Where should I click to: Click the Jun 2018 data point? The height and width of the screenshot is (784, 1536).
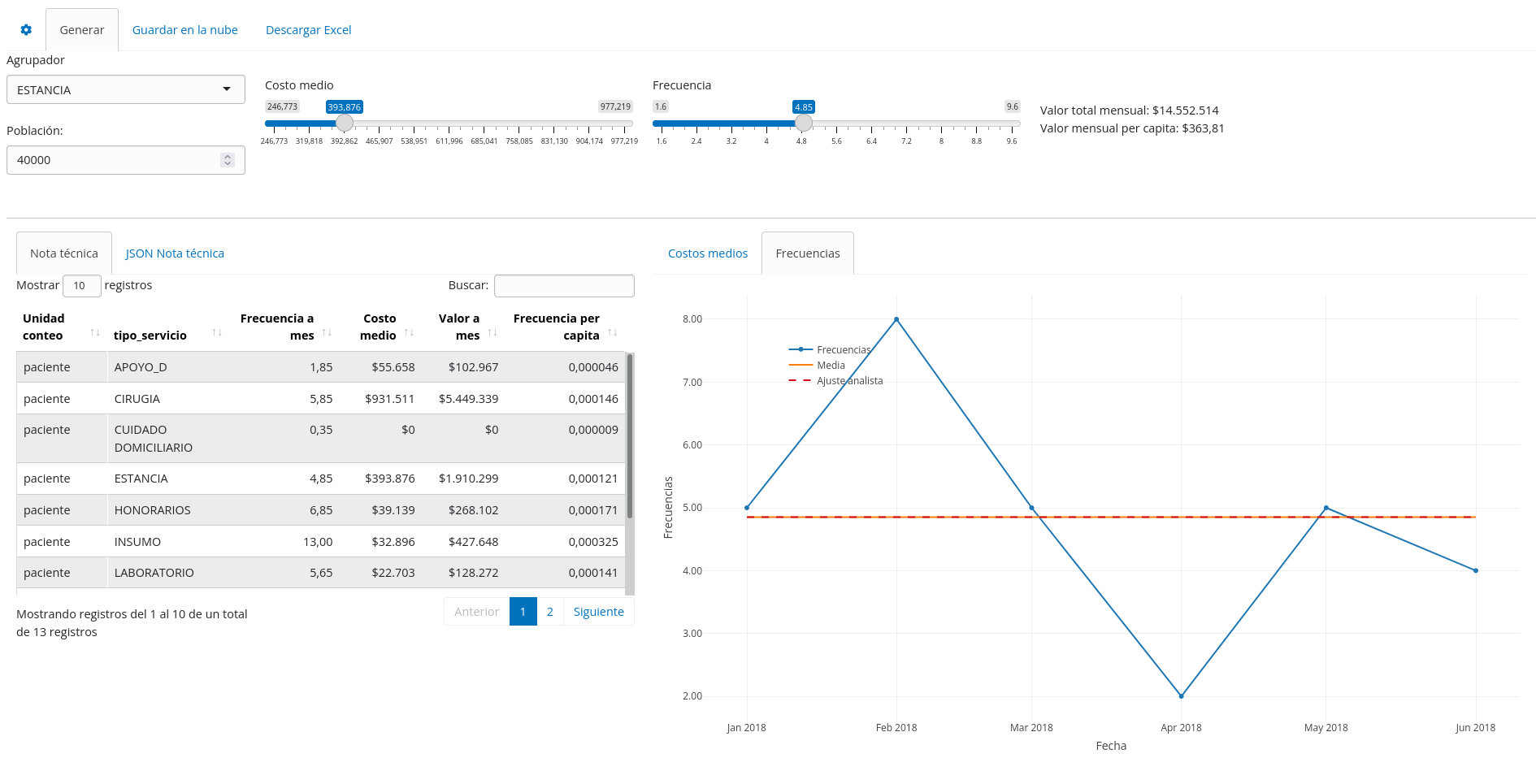coord(1476,570)
